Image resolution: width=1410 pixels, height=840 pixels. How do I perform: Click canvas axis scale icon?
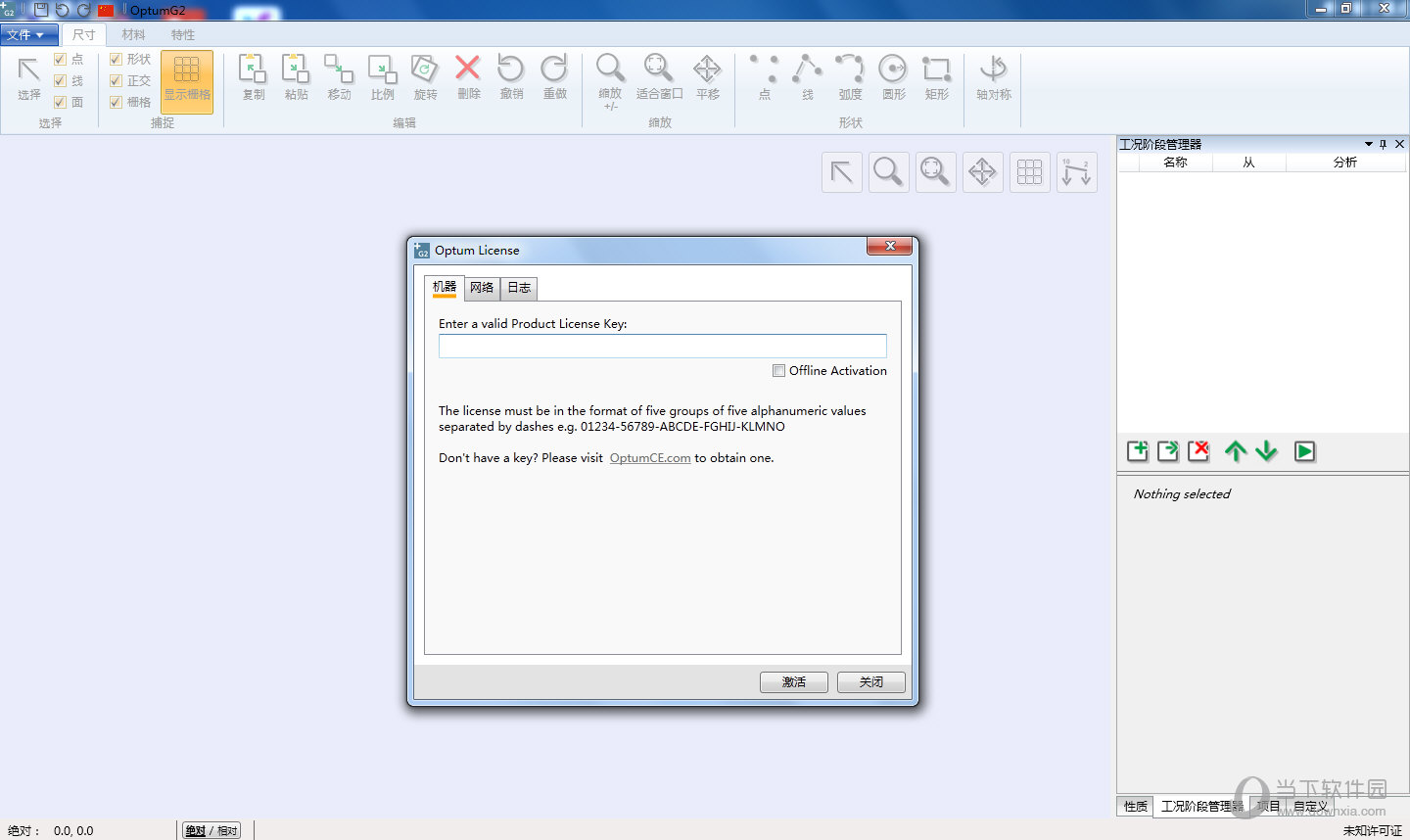click(x=1077, y=172)
